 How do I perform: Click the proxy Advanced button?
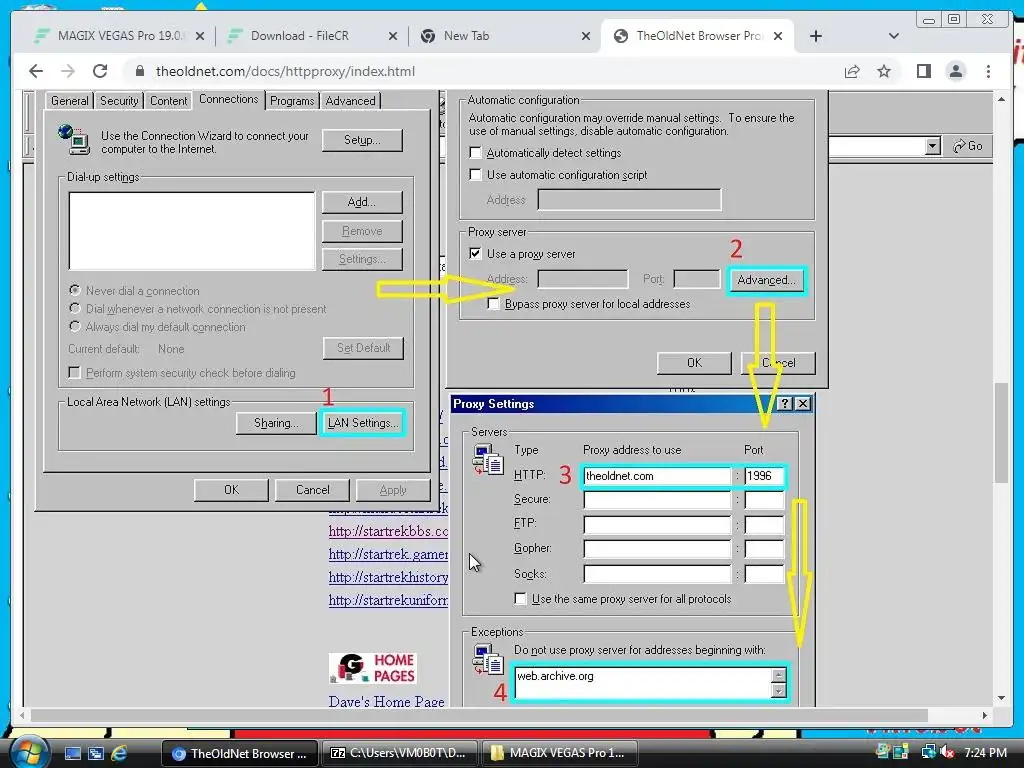(767, 280)
